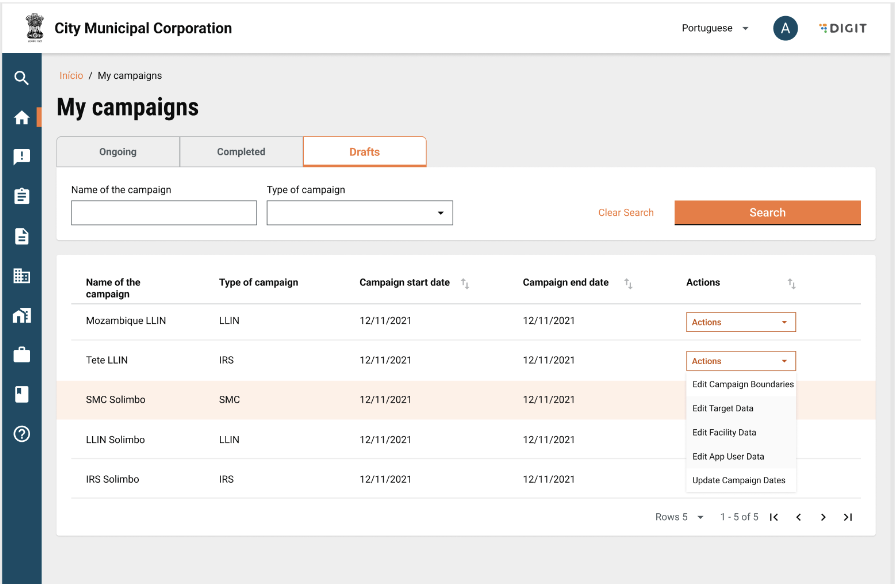Open the search icon in the sidebar
The height and width of the screenshot is (584, 896).
coord(21,78)
